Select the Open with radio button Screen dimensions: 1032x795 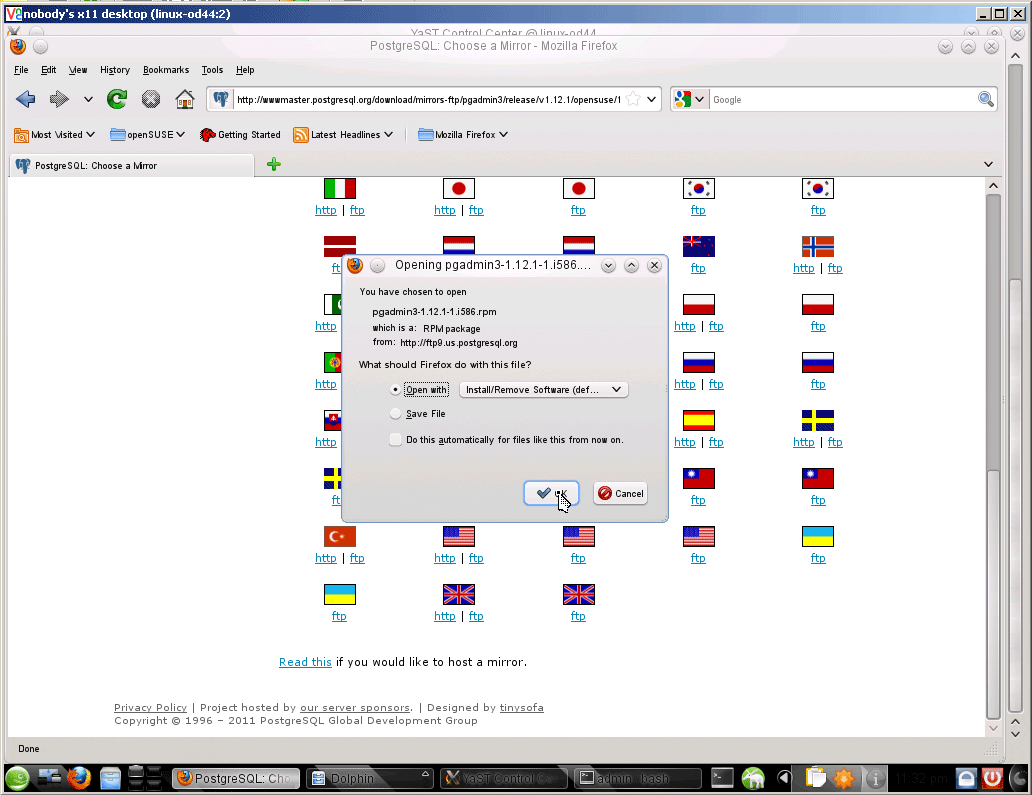click(x=395, y=390)
